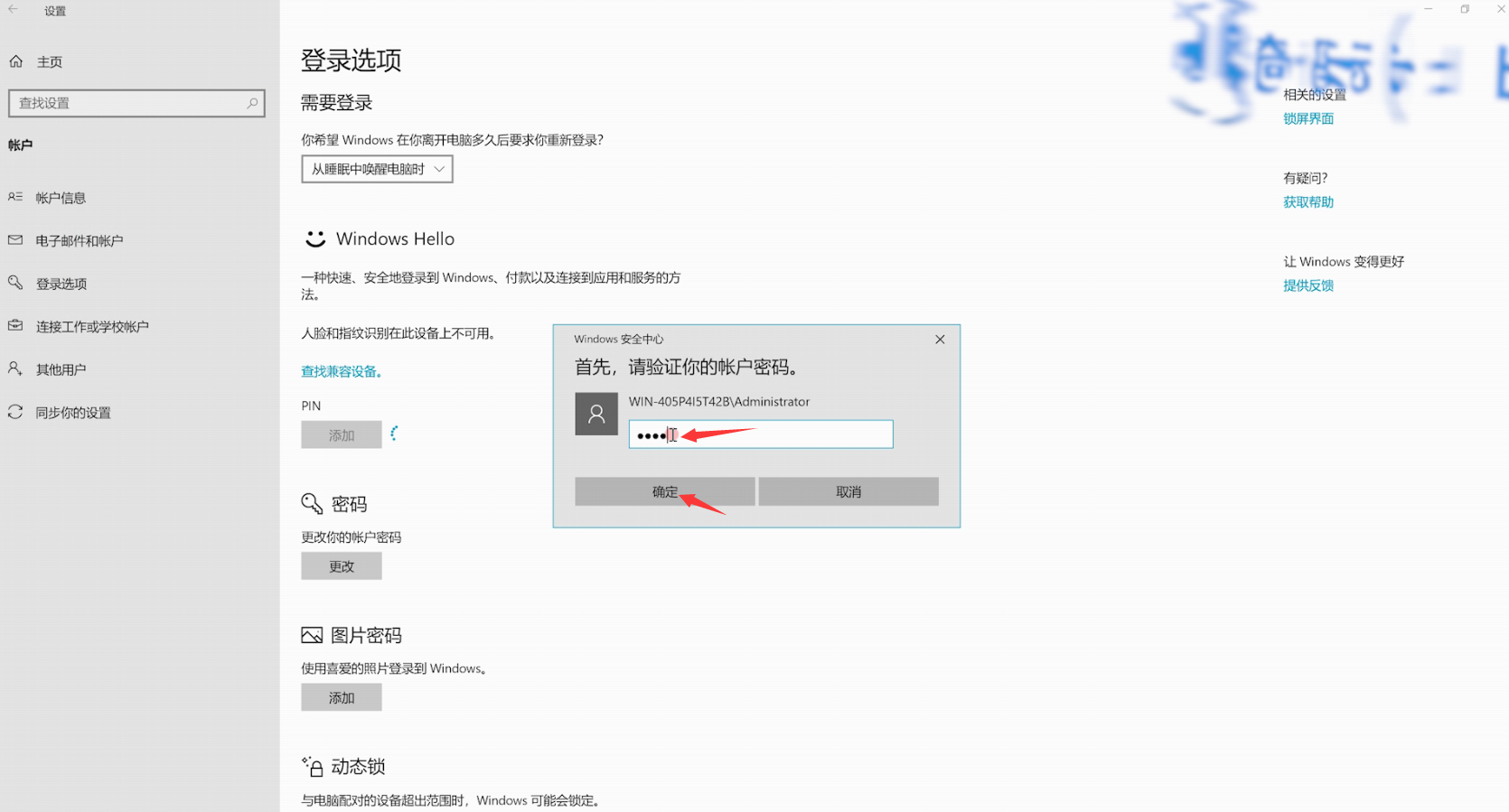This screenshot has height=812, width=1509.
Task: Click the 连接工作或学校帐户 briefcase icon
Action: (15, 326)
